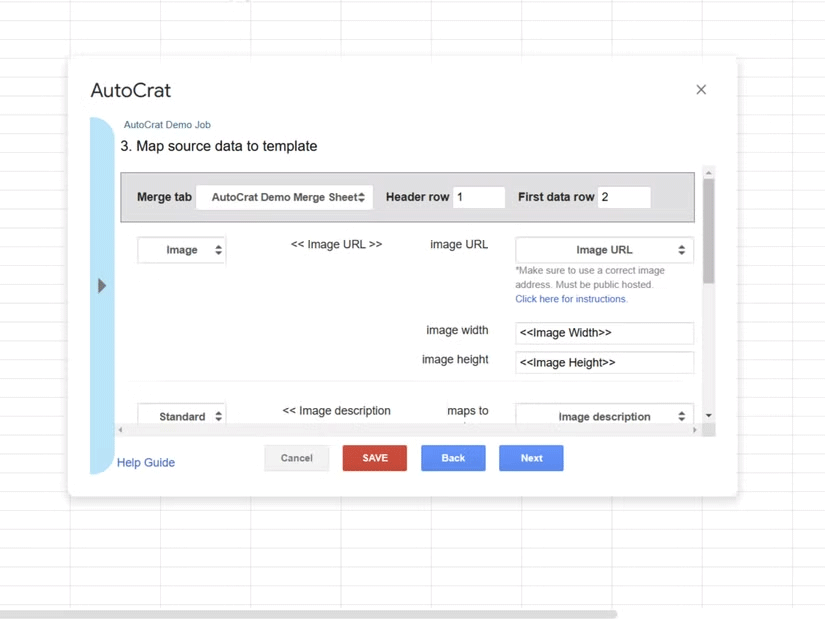Open 'Click here for instructions' link
Viewport: 825px width, 619px height.
tap(571, 299)
